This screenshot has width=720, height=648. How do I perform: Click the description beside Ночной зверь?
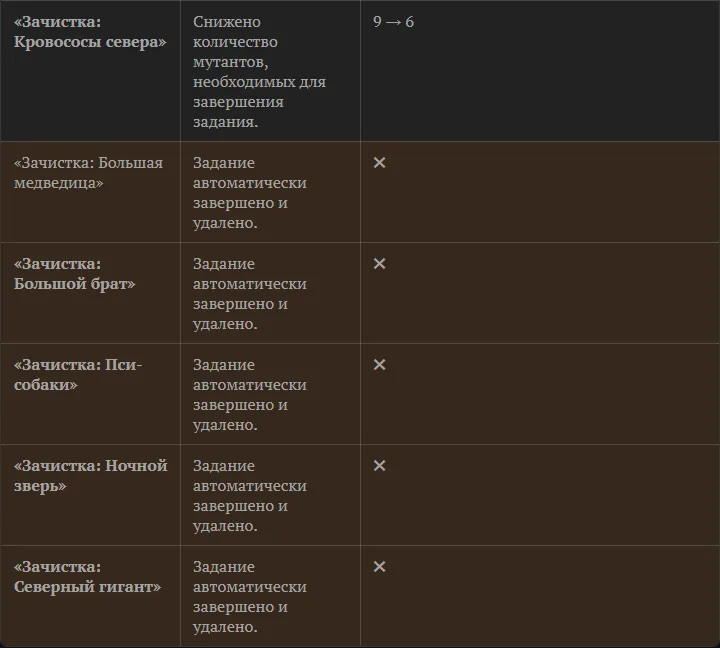coord(250,496)
